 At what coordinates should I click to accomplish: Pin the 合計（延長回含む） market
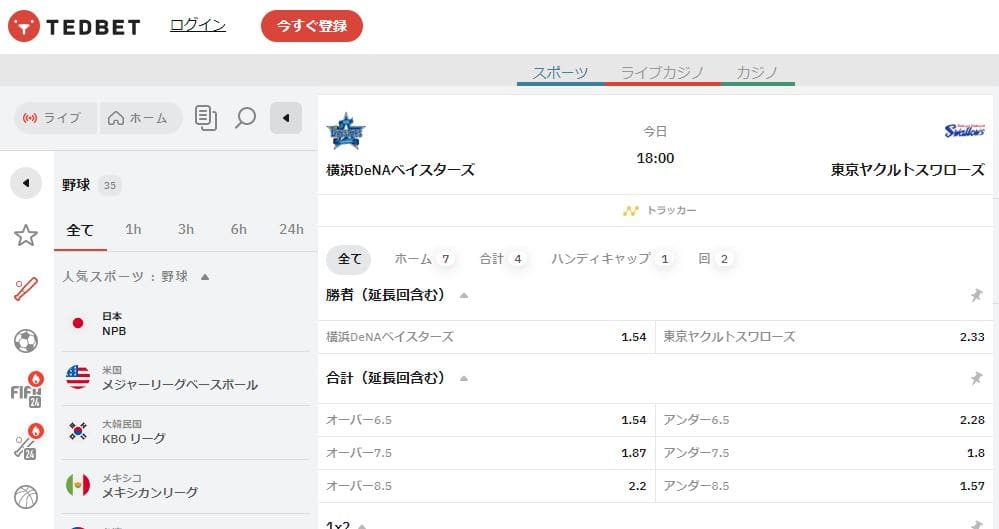pos(976,378)
